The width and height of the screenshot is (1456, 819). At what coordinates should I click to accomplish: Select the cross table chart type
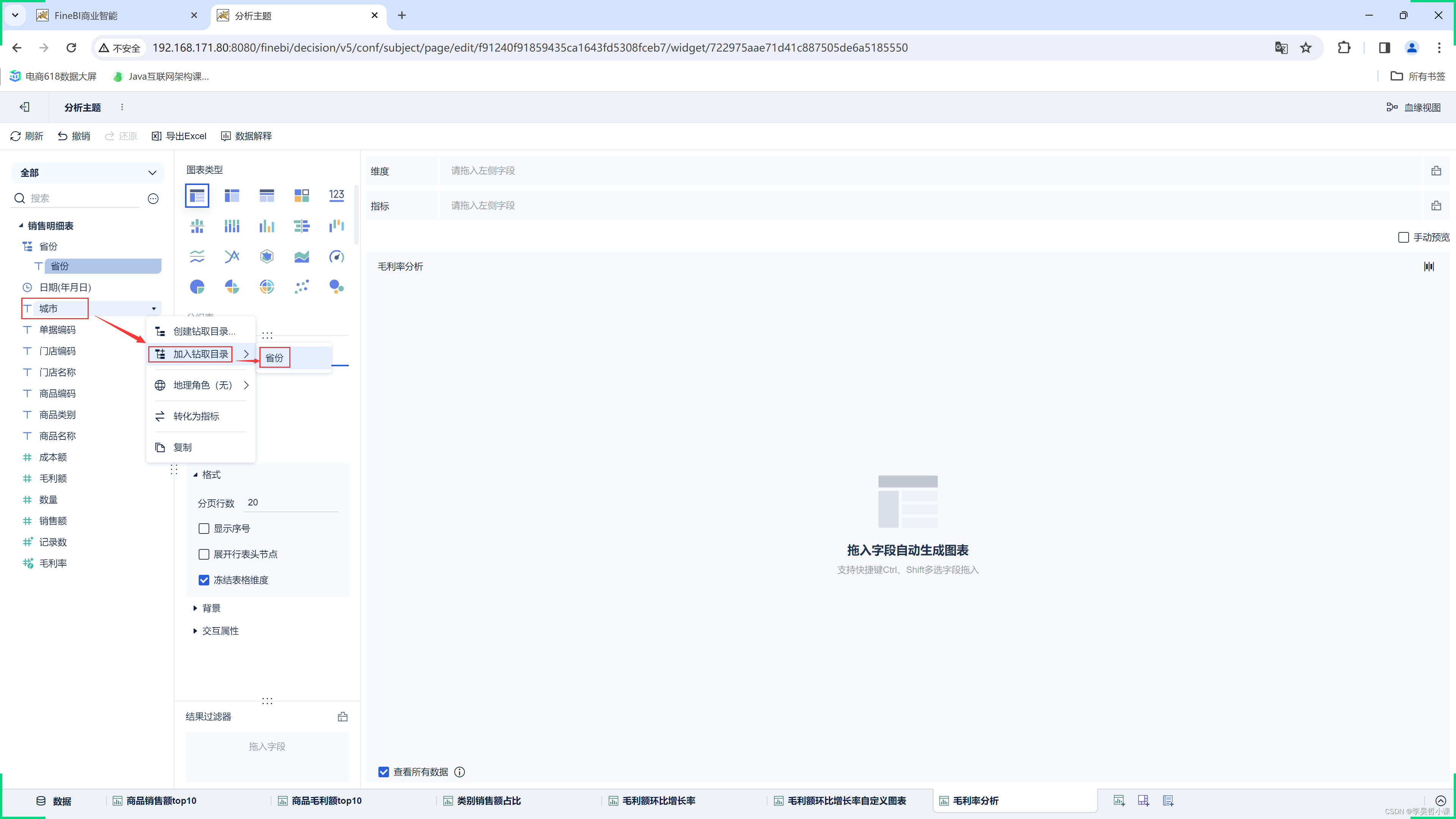click(232, 196)
